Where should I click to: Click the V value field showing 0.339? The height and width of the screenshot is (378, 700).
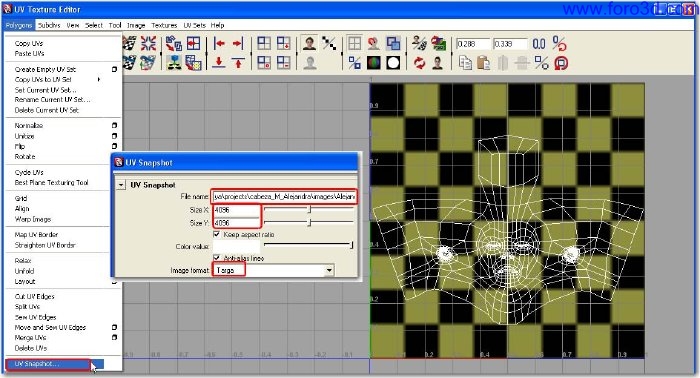tap(510, 44)
